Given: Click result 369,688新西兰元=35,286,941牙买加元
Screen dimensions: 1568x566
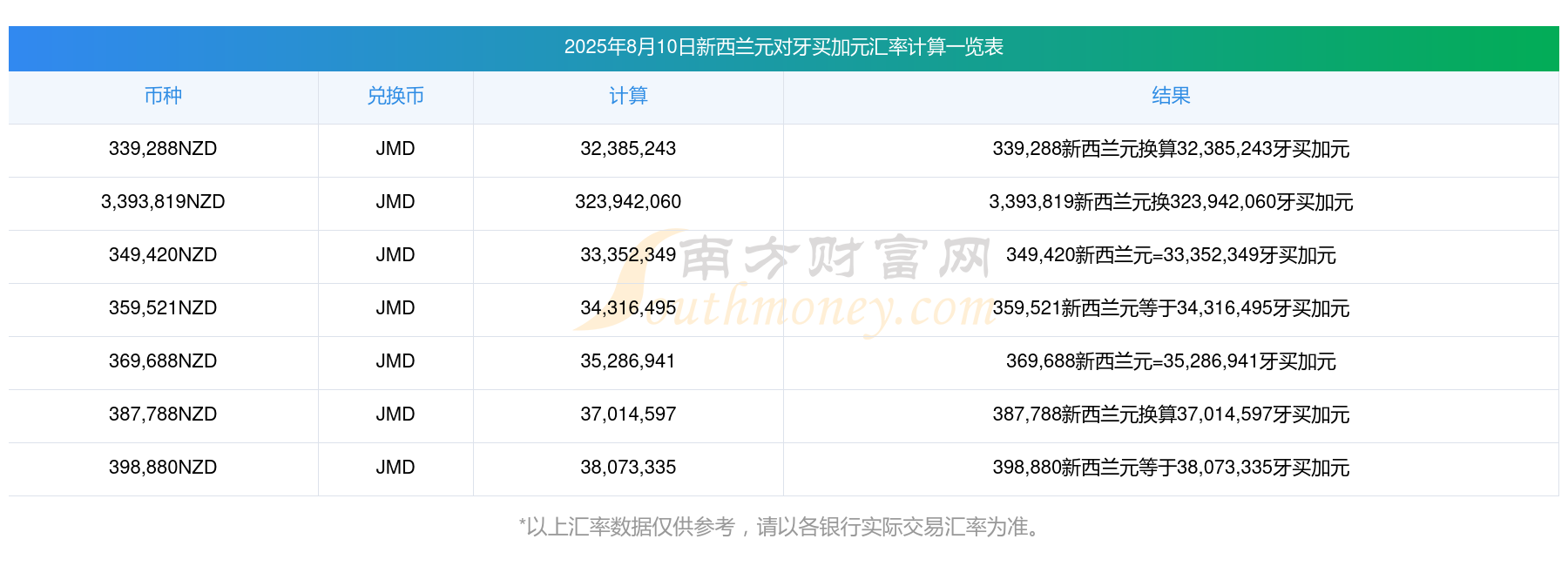Looking at the screenshot, I should 1171,361.
